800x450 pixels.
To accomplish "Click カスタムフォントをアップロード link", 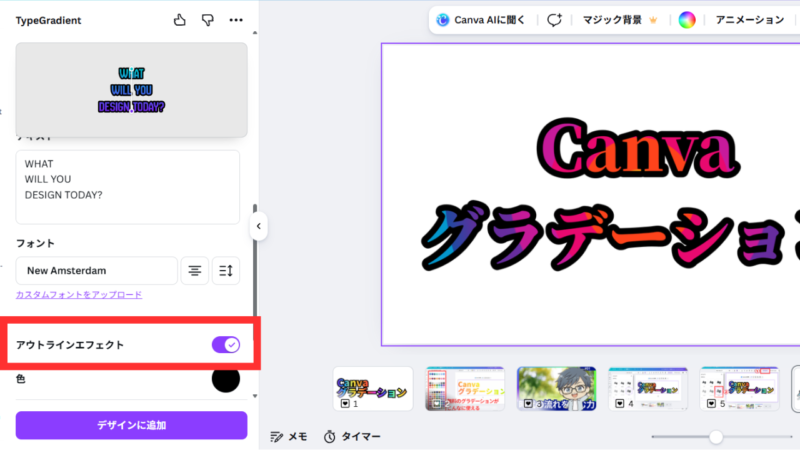I will point(79,295).
